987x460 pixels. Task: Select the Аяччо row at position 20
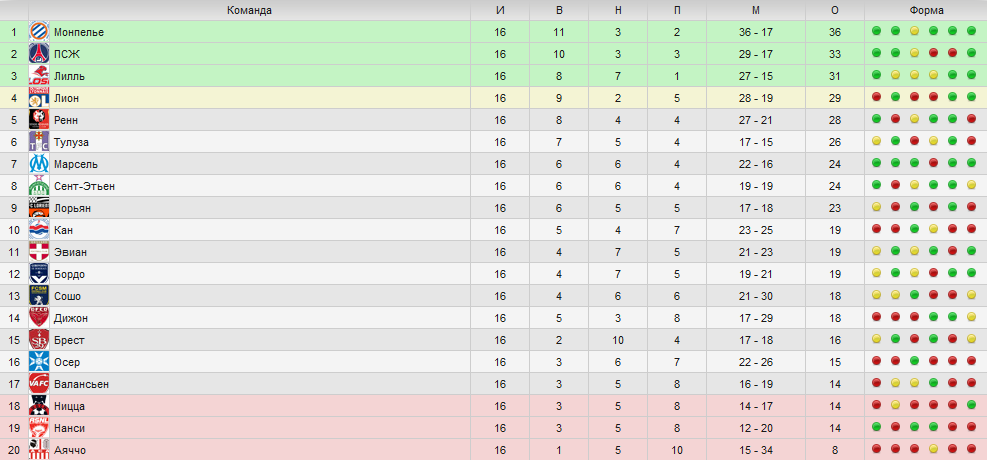point(494,450)
